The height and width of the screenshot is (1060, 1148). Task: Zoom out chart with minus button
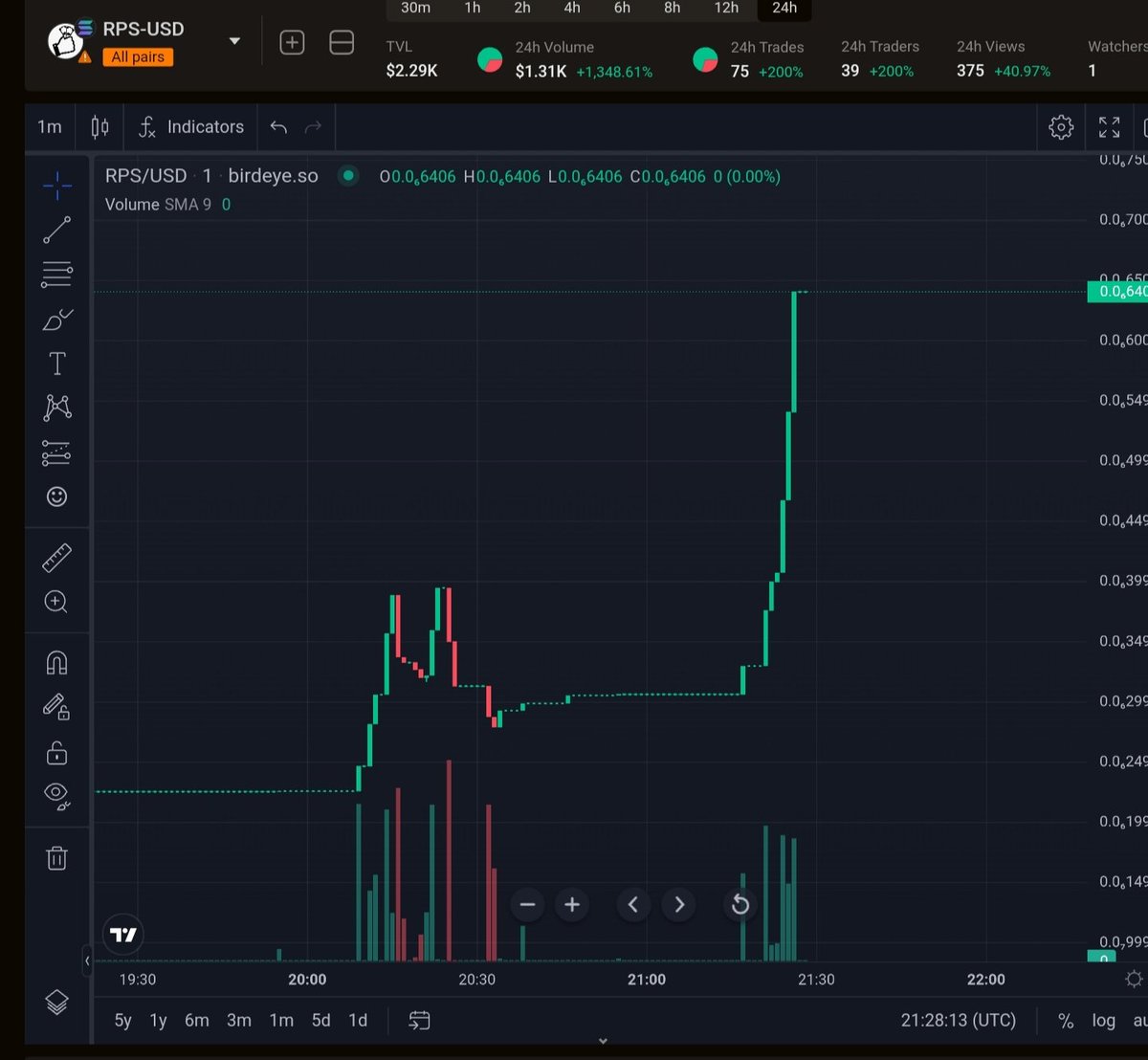[527, 904]
